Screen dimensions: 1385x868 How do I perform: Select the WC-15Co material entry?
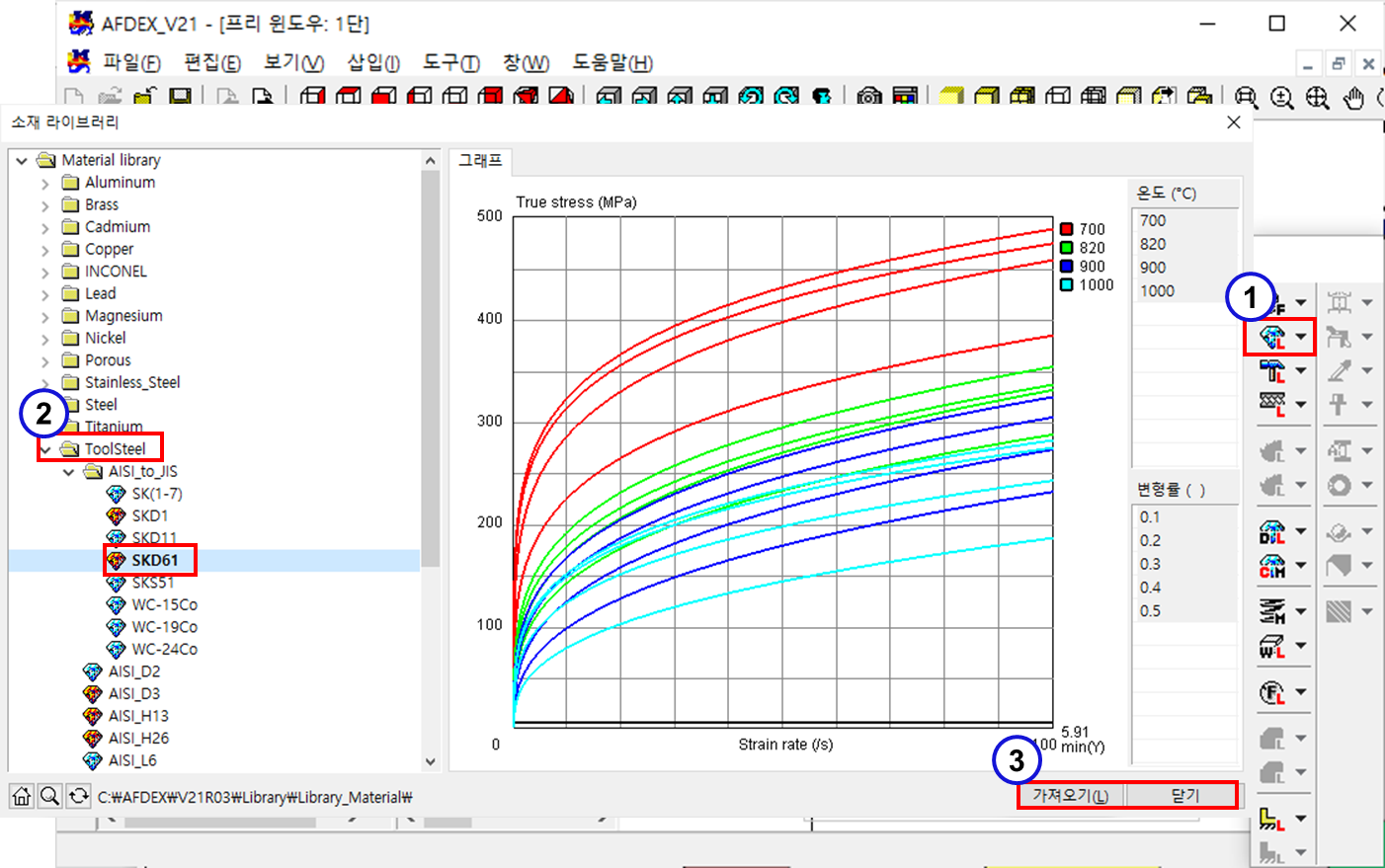(164, 604)
